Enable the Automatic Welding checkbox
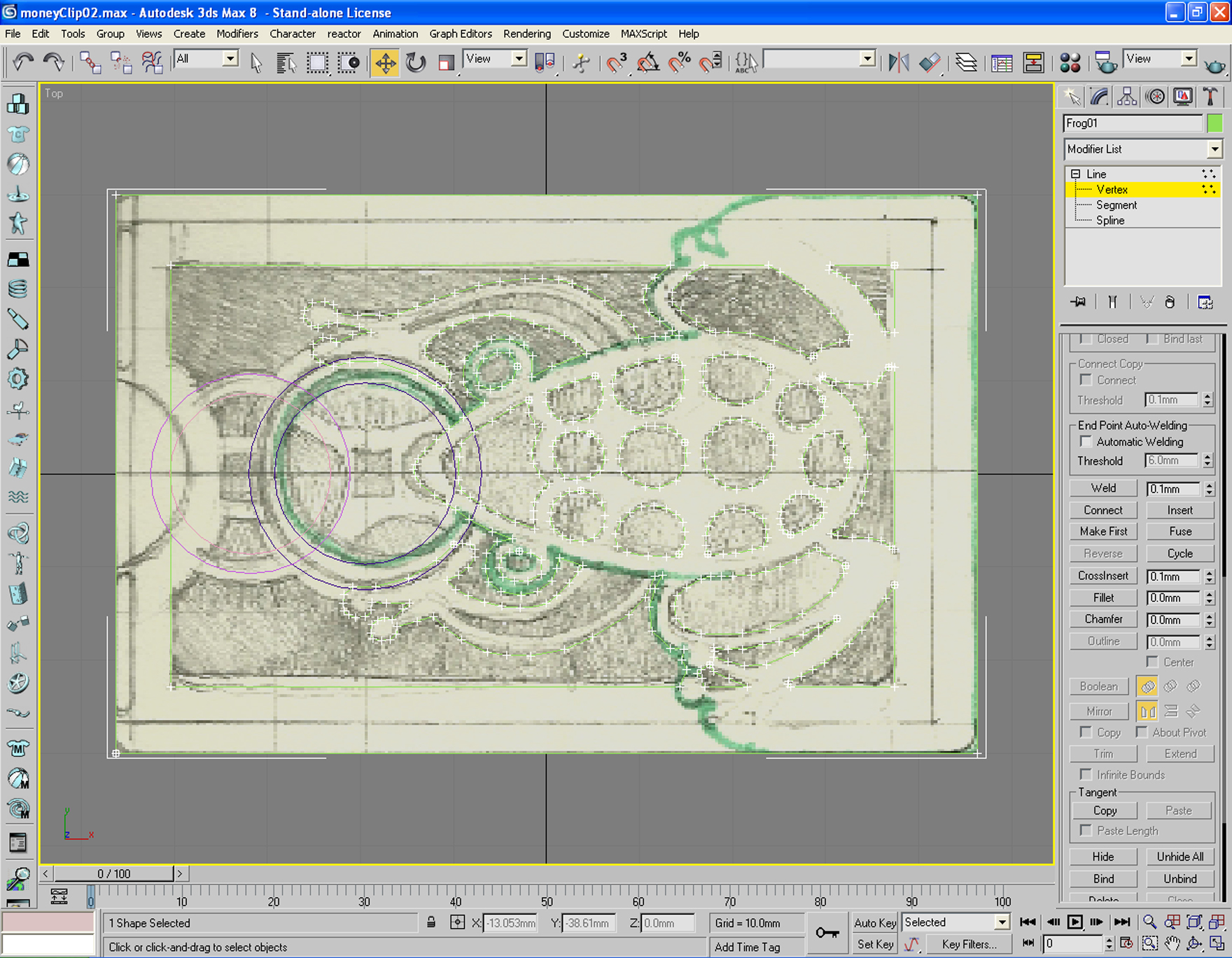 pos(1086,442)
